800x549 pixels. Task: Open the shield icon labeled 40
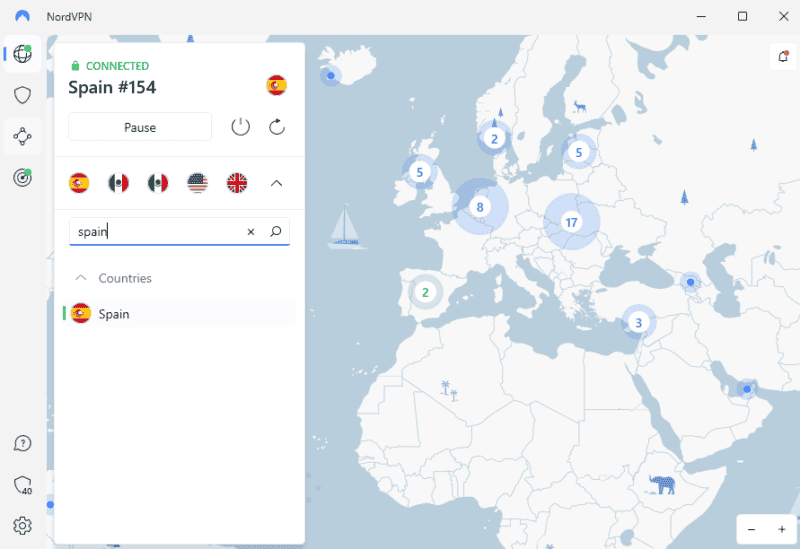point(22,485)
